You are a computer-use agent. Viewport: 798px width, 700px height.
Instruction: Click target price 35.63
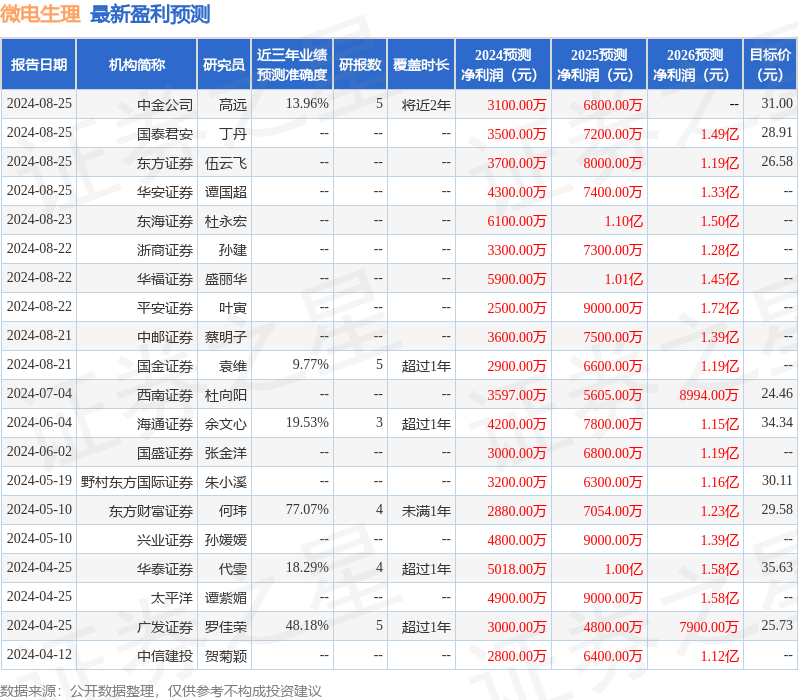click(777, 567)
